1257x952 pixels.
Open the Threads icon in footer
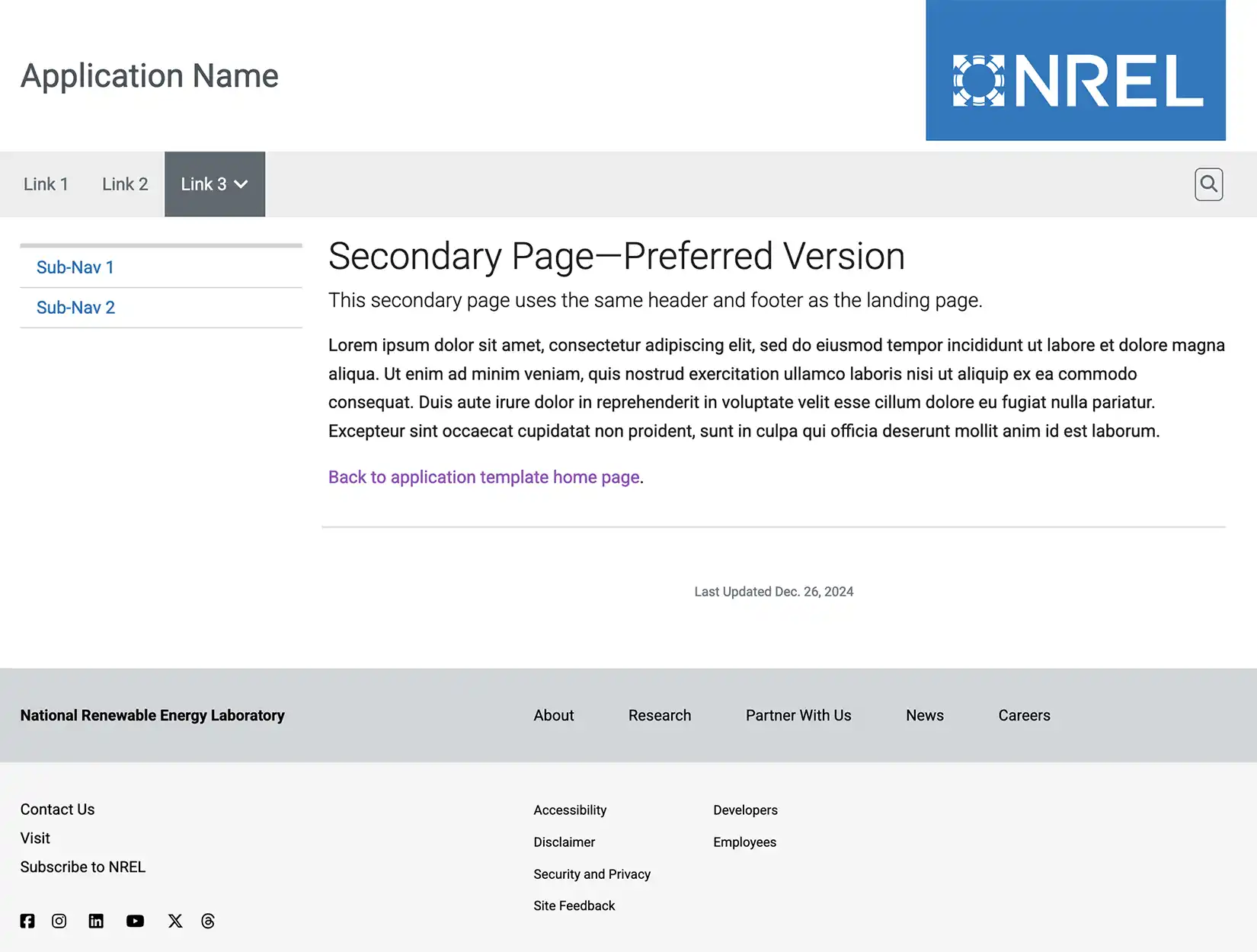[208, 921]
